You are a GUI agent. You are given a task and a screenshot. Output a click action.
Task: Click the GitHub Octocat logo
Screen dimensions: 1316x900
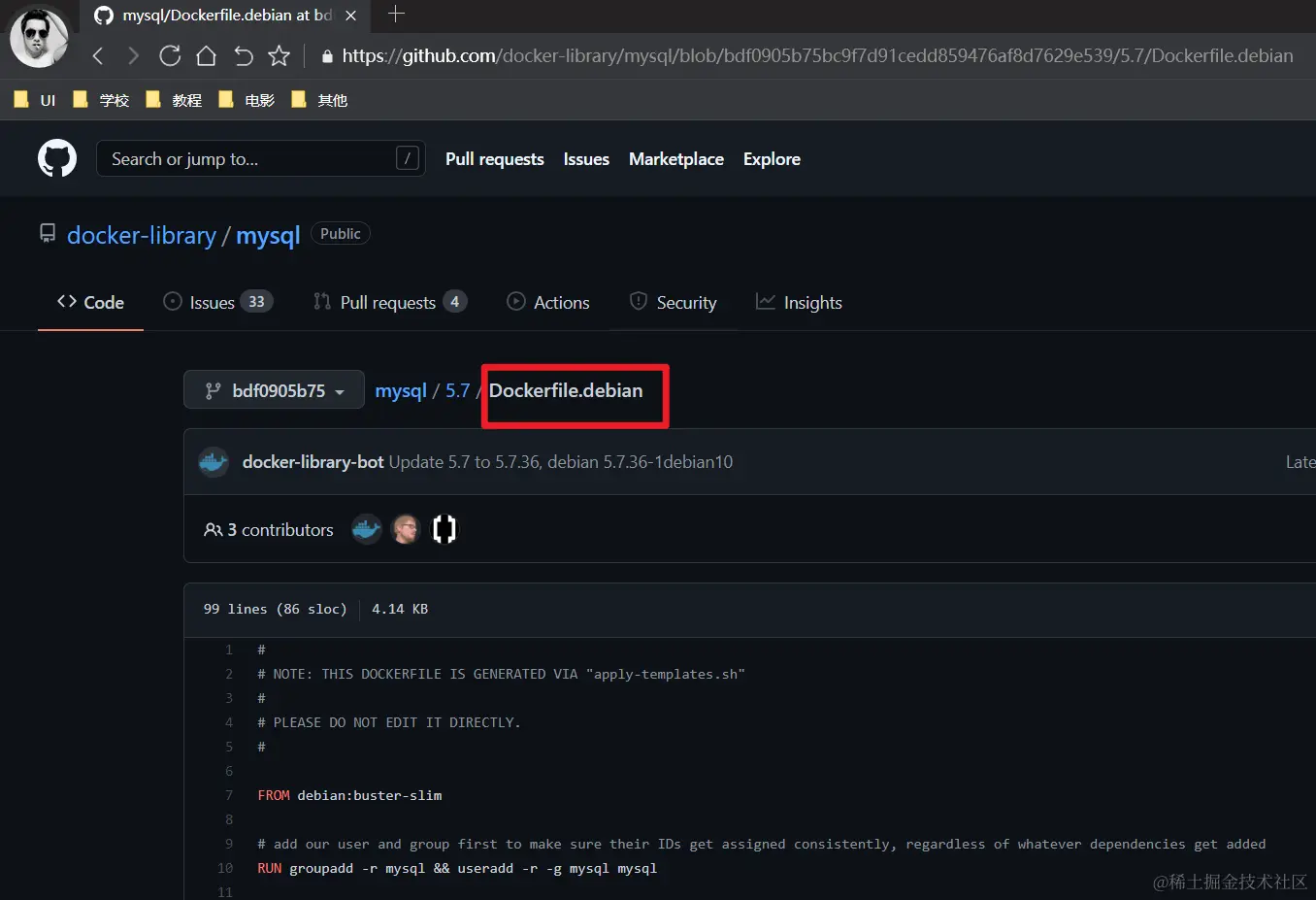click(57, 158)
